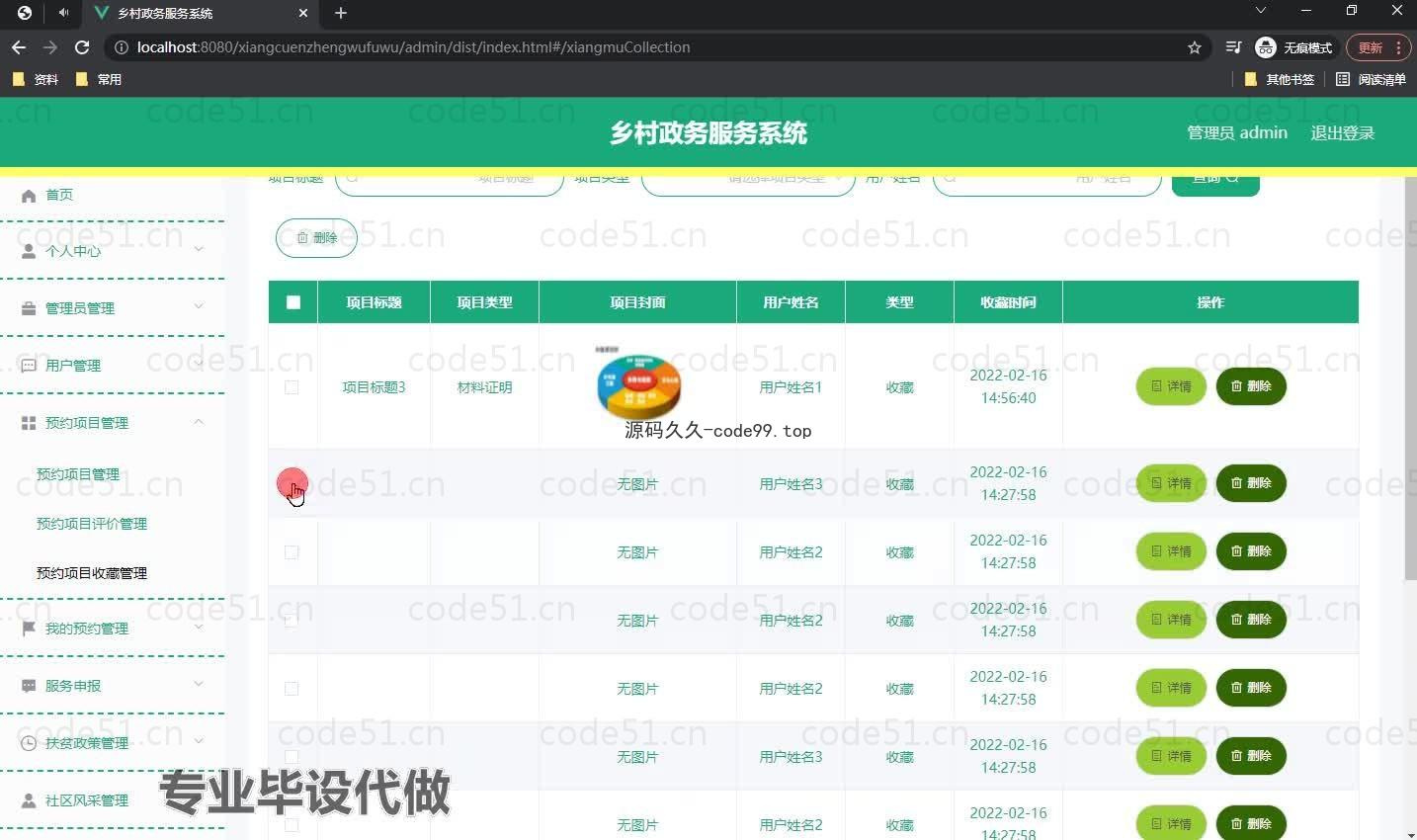The image size is (1417, 840).
Task: Click the timestamp 2022-02-16 14:56:40
Action: coord(1008,386)
